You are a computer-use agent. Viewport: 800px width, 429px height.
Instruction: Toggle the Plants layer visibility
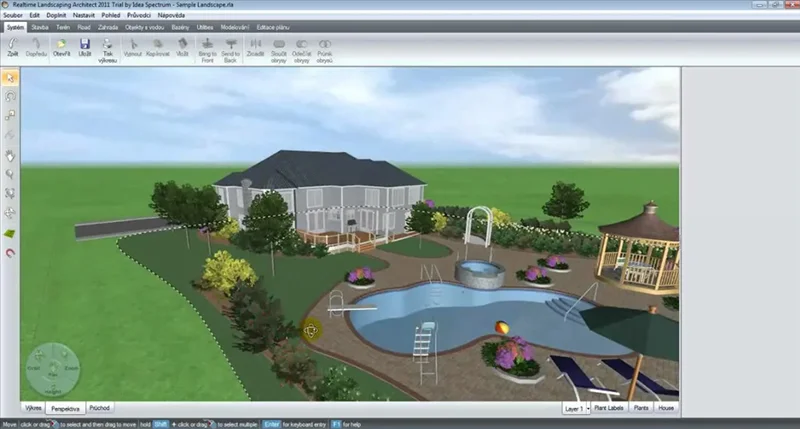[x=641, y=409]
